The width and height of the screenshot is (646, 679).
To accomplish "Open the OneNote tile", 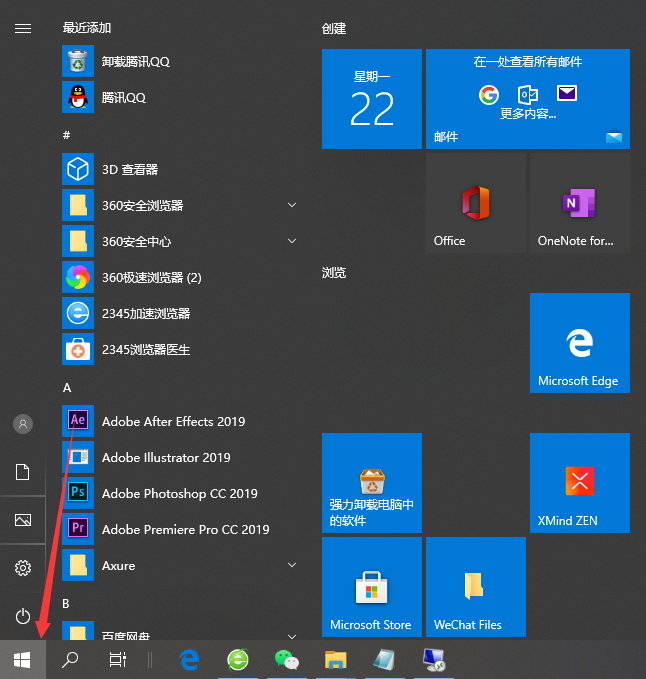I will (579, 204).
